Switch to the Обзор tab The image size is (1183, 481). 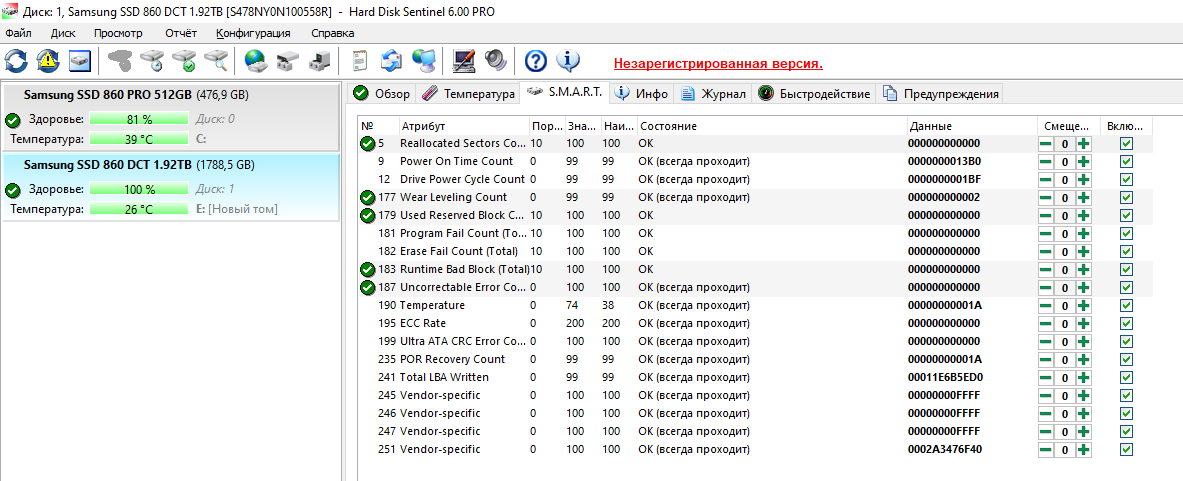[382, 93]
